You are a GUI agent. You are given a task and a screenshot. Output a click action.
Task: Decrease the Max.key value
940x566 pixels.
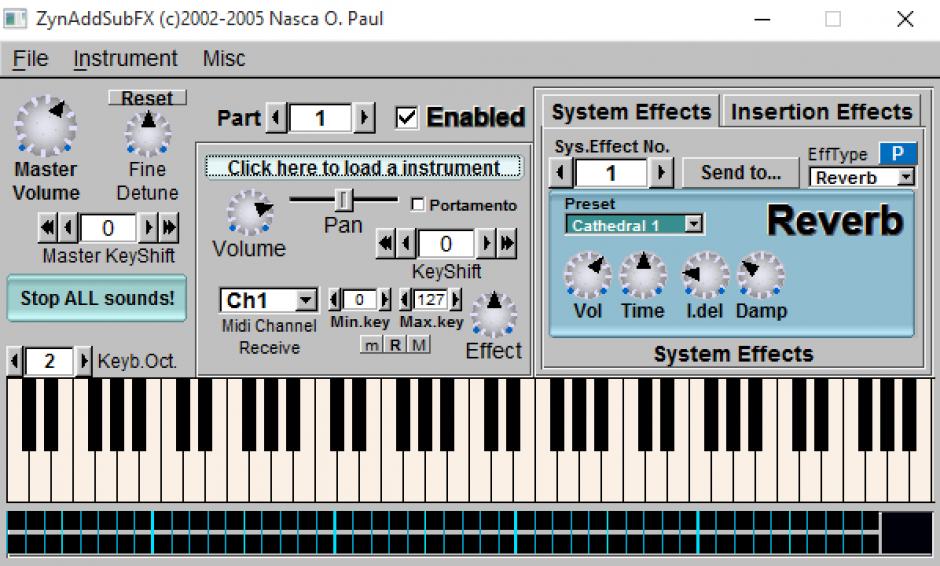pos(405,299)
